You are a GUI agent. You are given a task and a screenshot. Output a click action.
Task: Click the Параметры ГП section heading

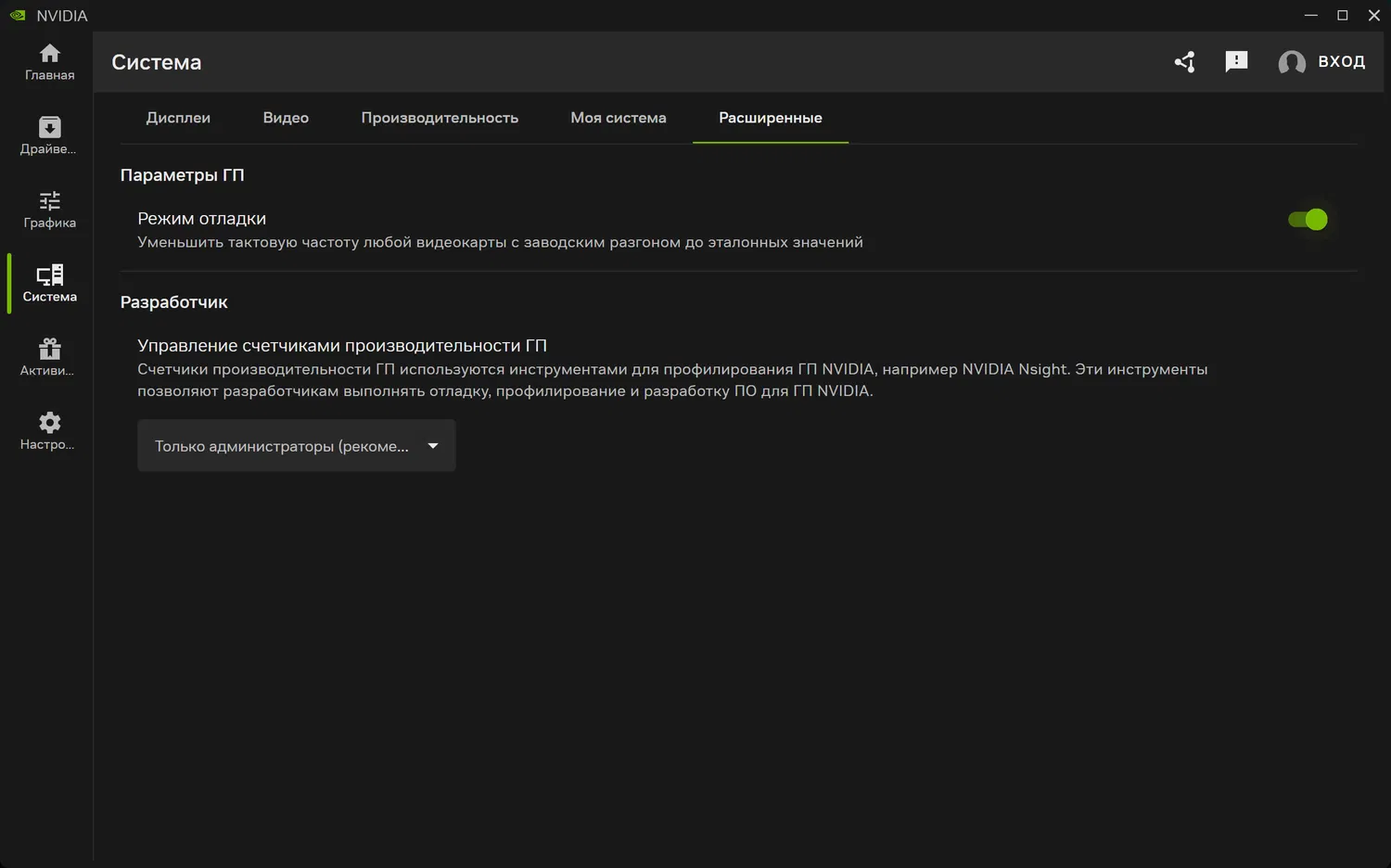click(183, 175)
